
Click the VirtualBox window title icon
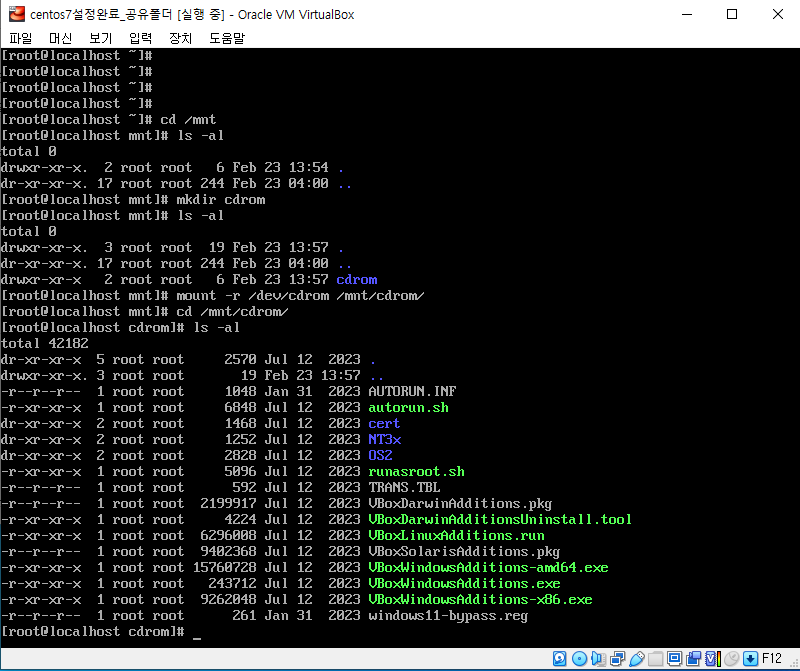16,14
